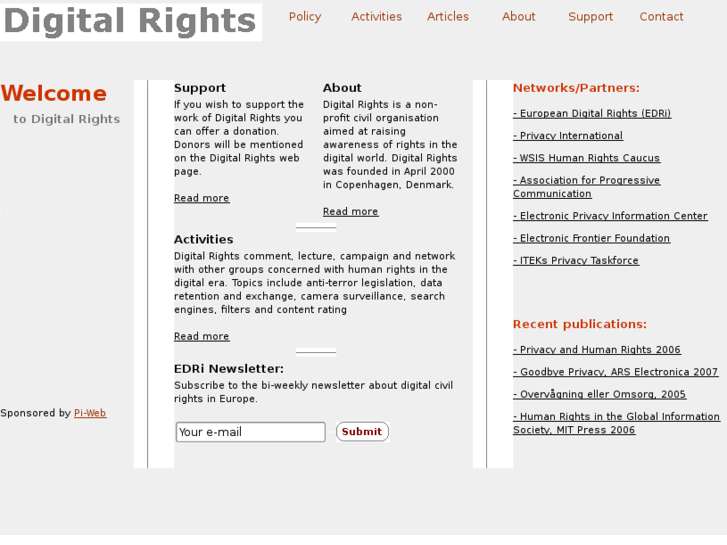
Task: Open Association for Progressive Communication link
Action: point(587,187)
